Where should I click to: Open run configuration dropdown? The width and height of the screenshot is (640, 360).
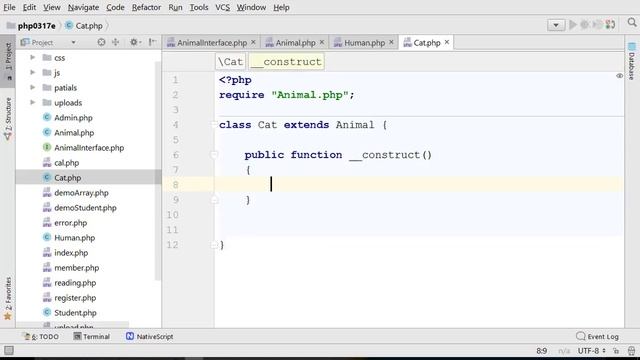[x=556, y=25]
